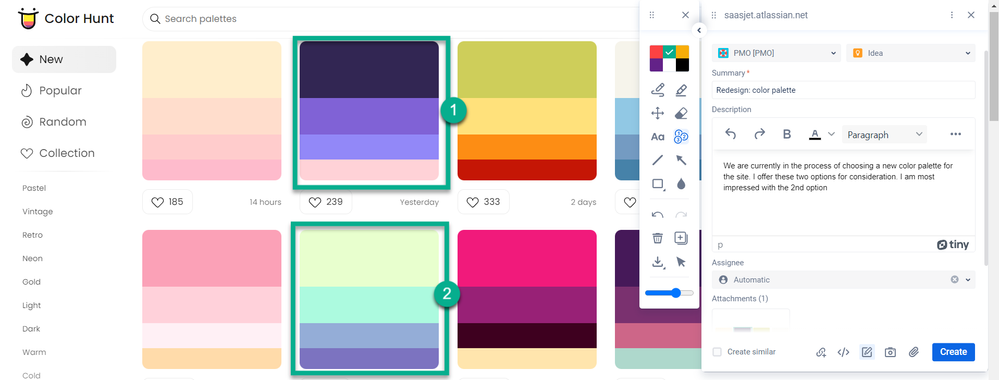The image size is (999, 380).
Task: Select the highlighter marker tool
Action: 680,90
